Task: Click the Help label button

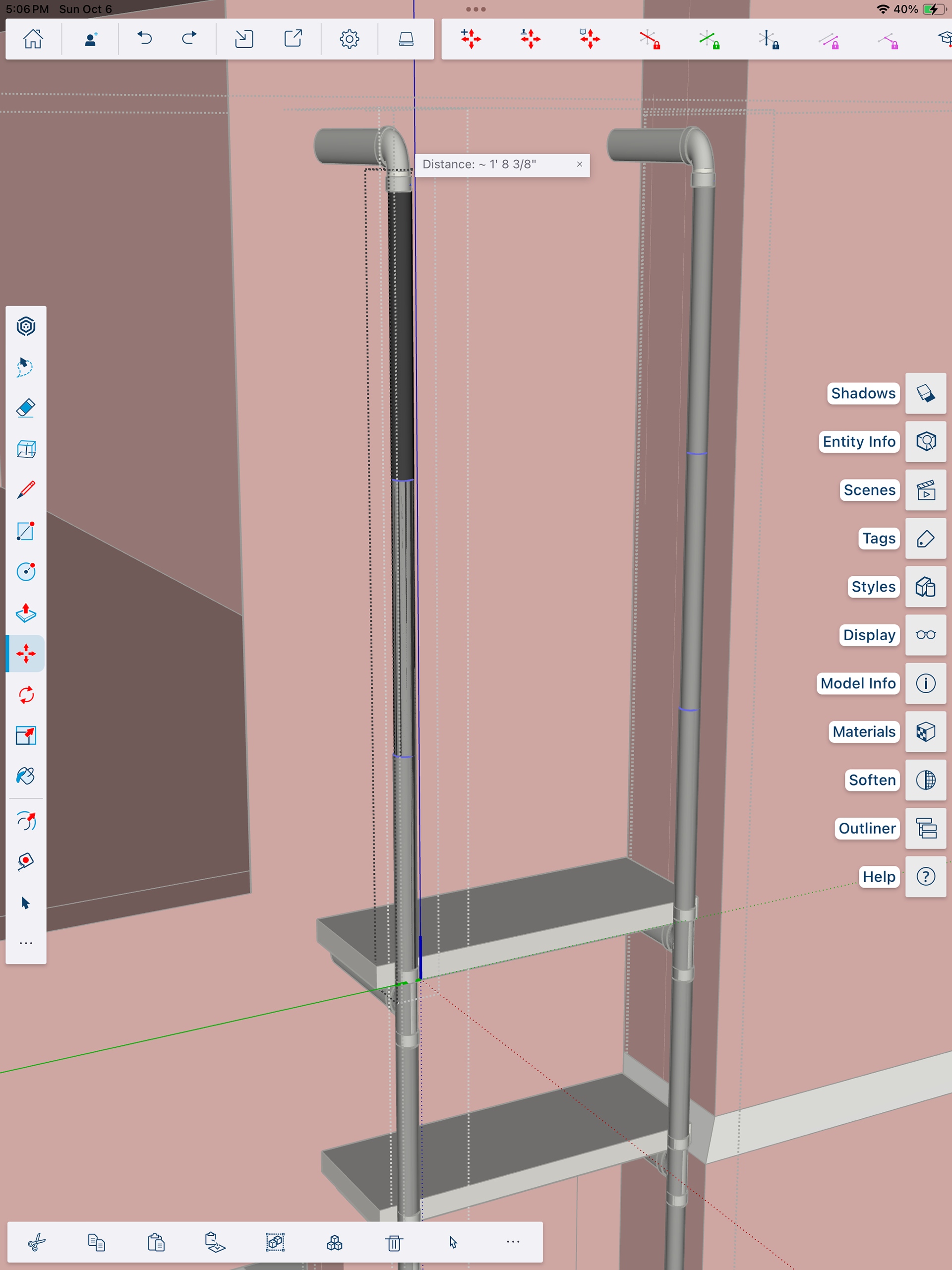Action: point(878,877)
